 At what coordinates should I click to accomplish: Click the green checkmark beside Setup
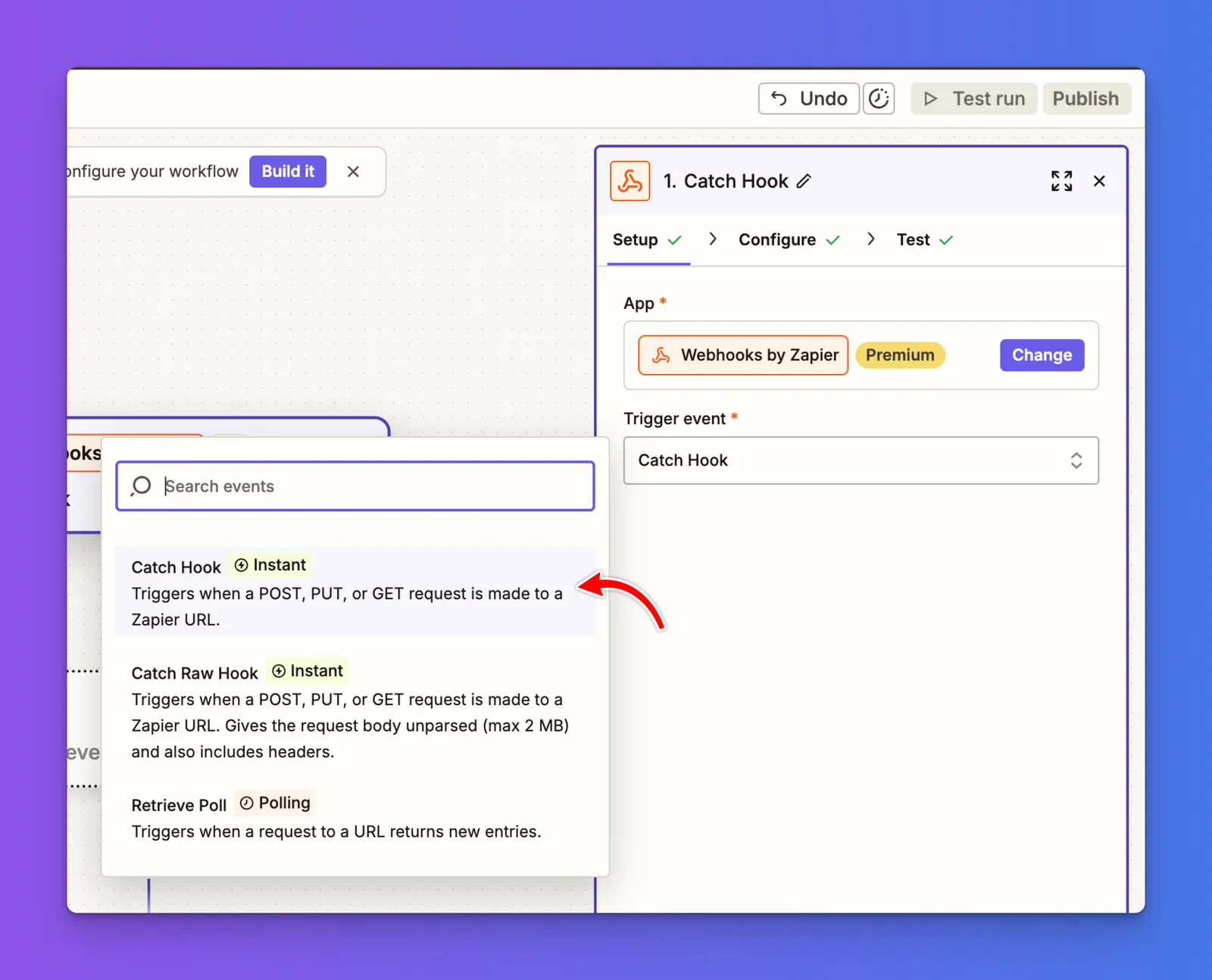675,240
